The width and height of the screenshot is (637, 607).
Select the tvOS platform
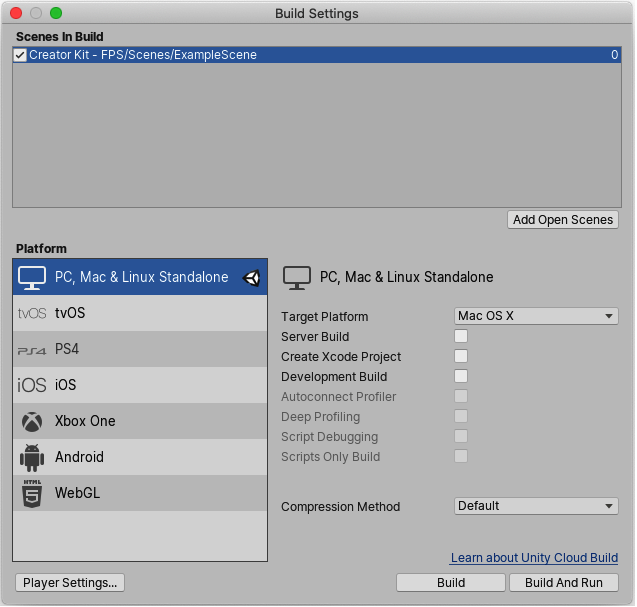140,313
